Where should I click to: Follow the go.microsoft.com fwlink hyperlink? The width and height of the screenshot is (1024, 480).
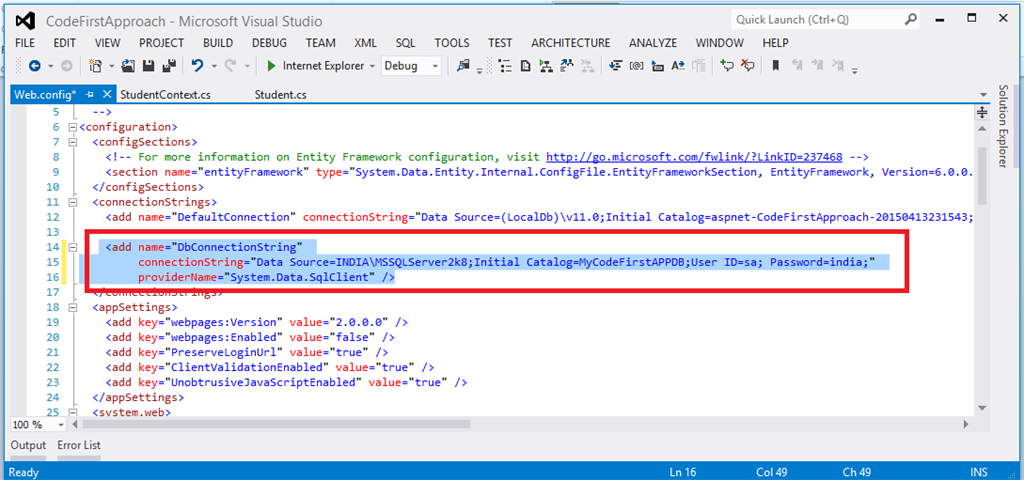pyautogui.click(x=694, y=157)
